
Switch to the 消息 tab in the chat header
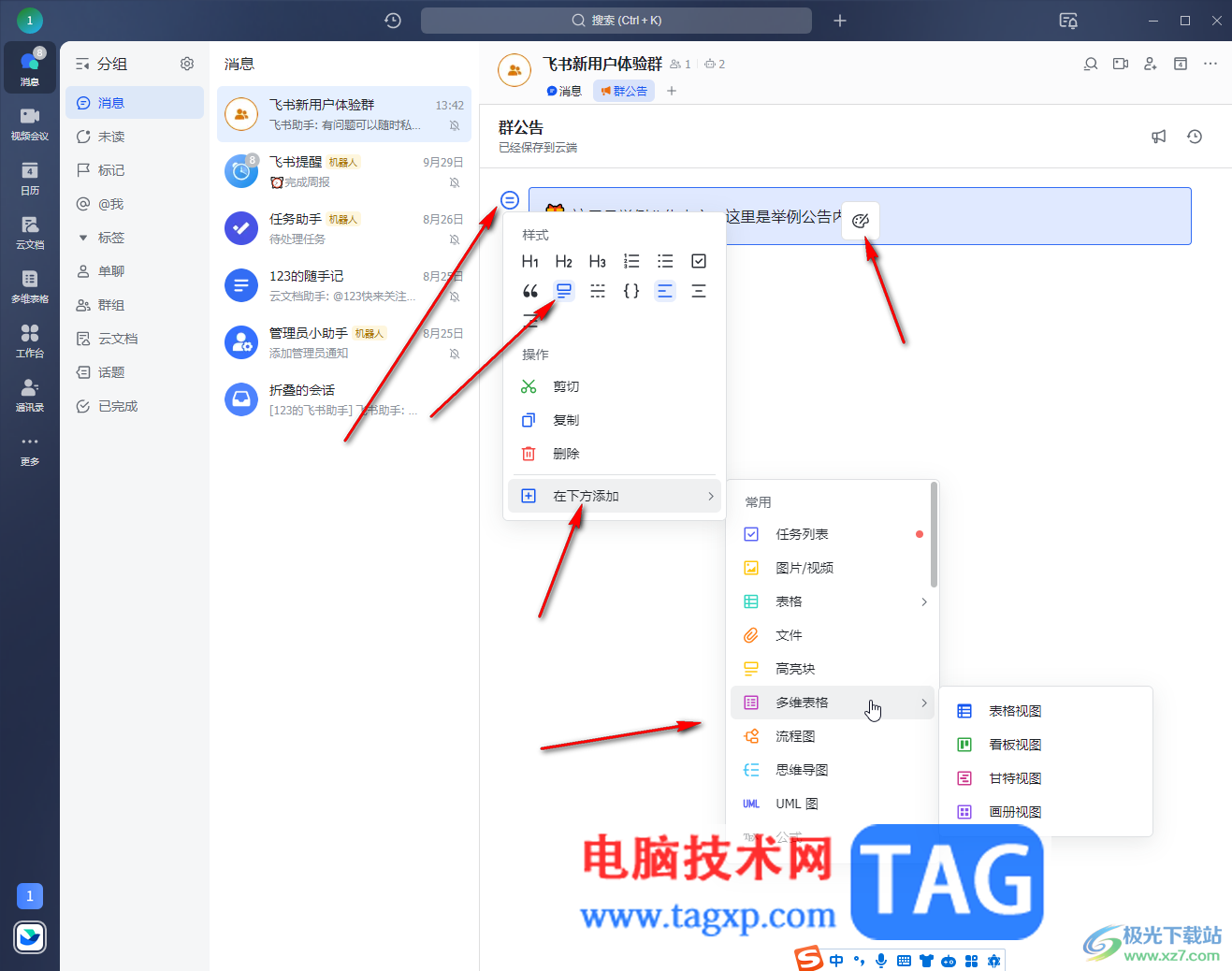coord(564,91)
